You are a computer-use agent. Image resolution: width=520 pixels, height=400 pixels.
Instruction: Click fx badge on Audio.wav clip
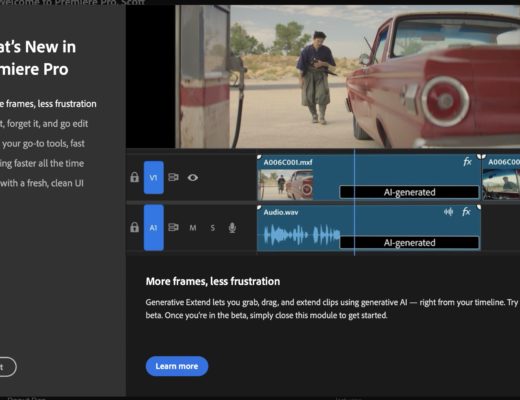466,212
